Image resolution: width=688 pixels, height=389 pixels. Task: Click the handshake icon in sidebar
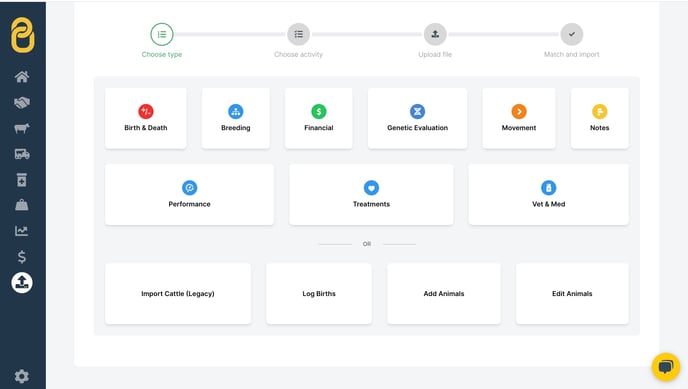(x=22, y=103)
